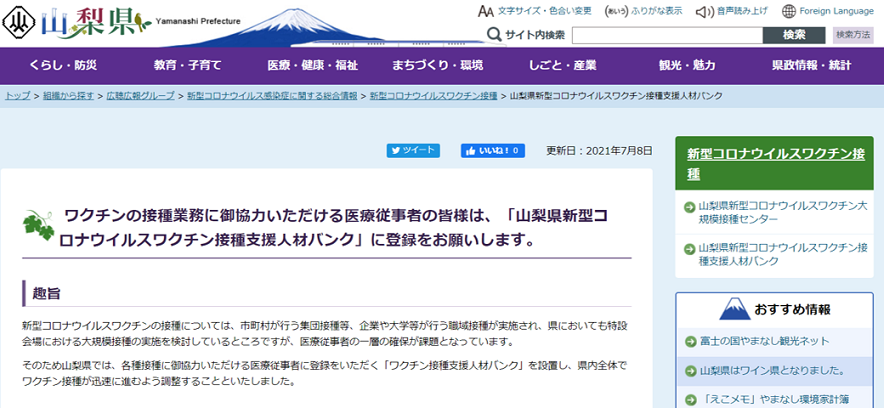Open the 医療・健康・福祉 menu
The width and height of the screenshot is (884, 408).
312,65
